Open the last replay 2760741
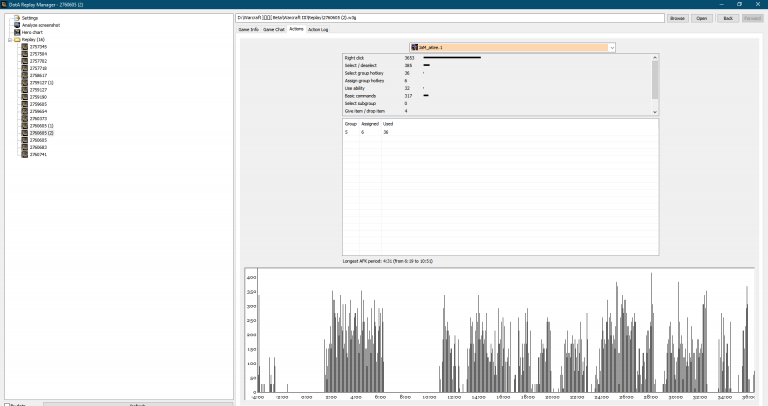Viewport: 768px width, 406px height. (38, 154)
